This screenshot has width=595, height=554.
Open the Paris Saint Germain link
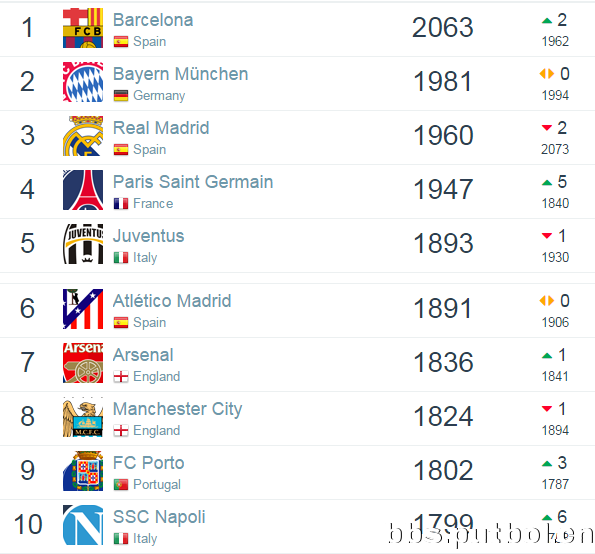click(193, 182)
